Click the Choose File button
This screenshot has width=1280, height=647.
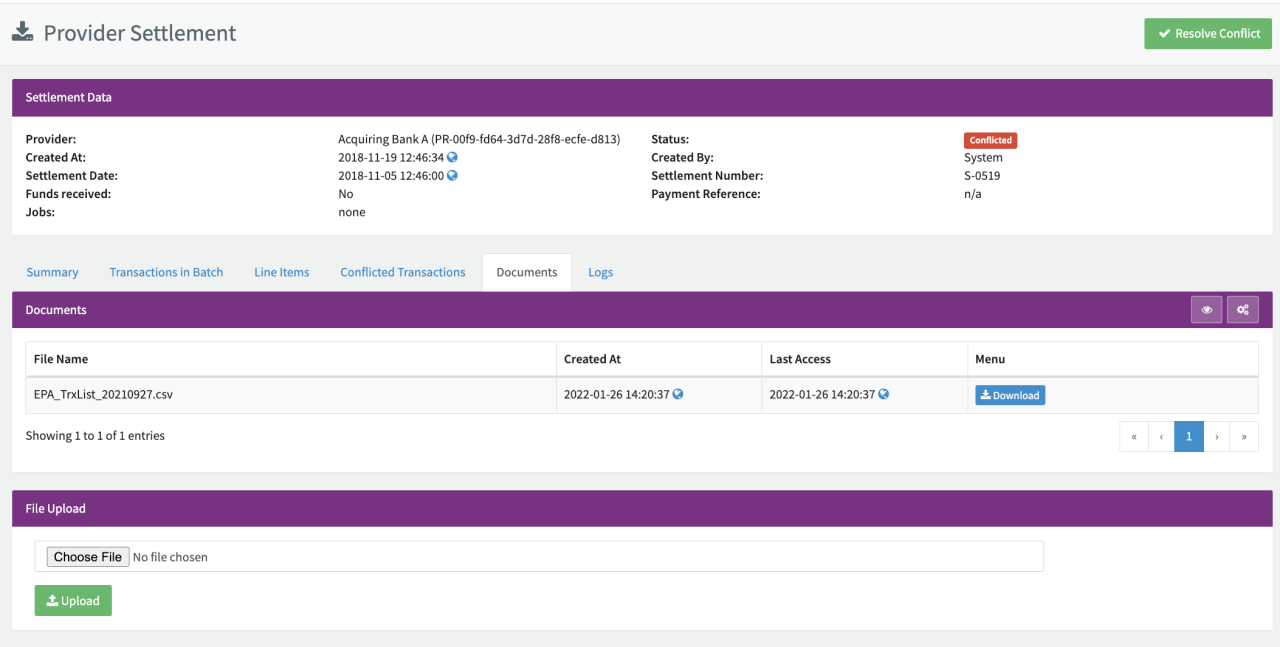(88, 557)
